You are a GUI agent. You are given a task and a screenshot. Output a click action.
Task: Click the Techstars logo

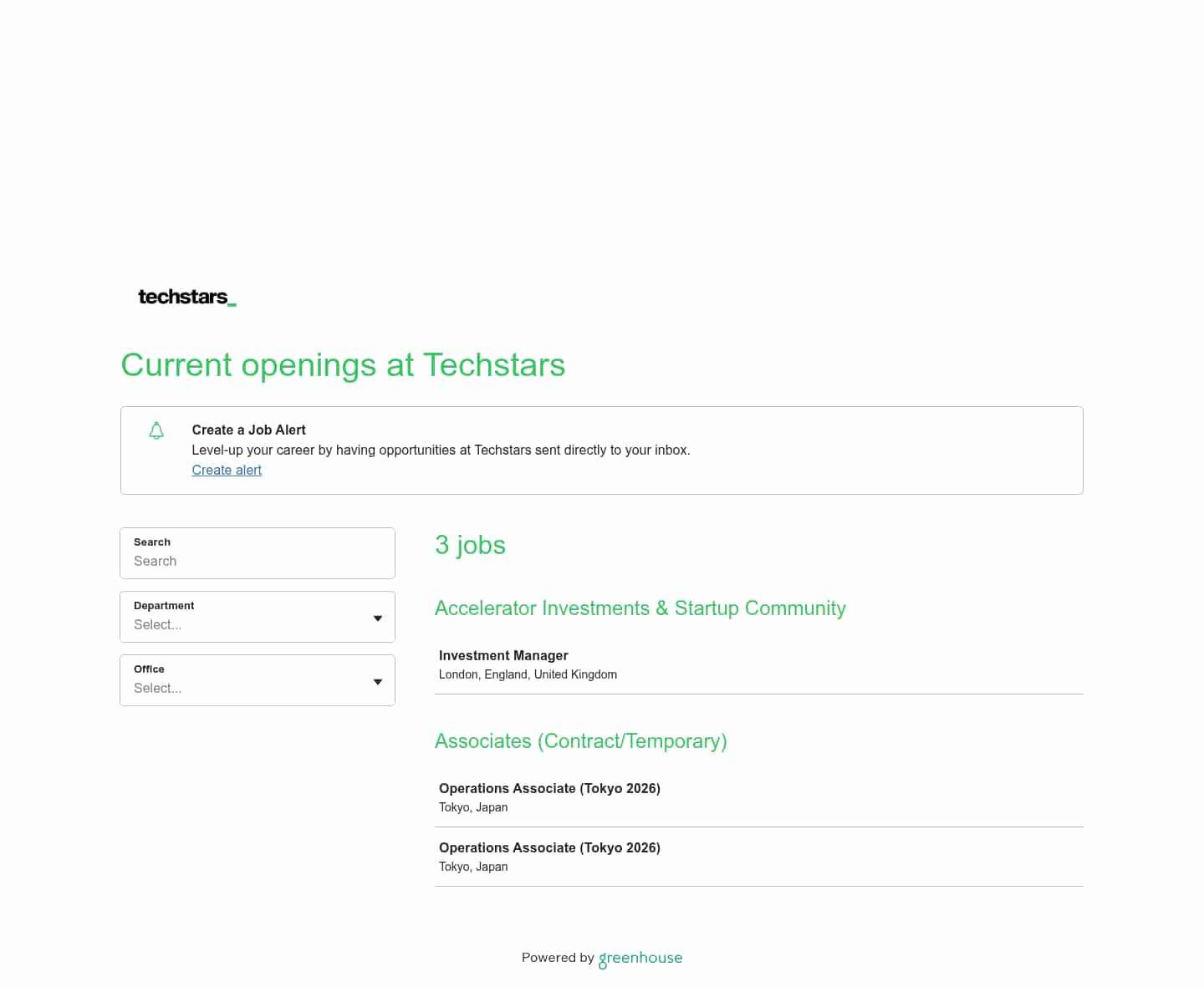(186, 297)
